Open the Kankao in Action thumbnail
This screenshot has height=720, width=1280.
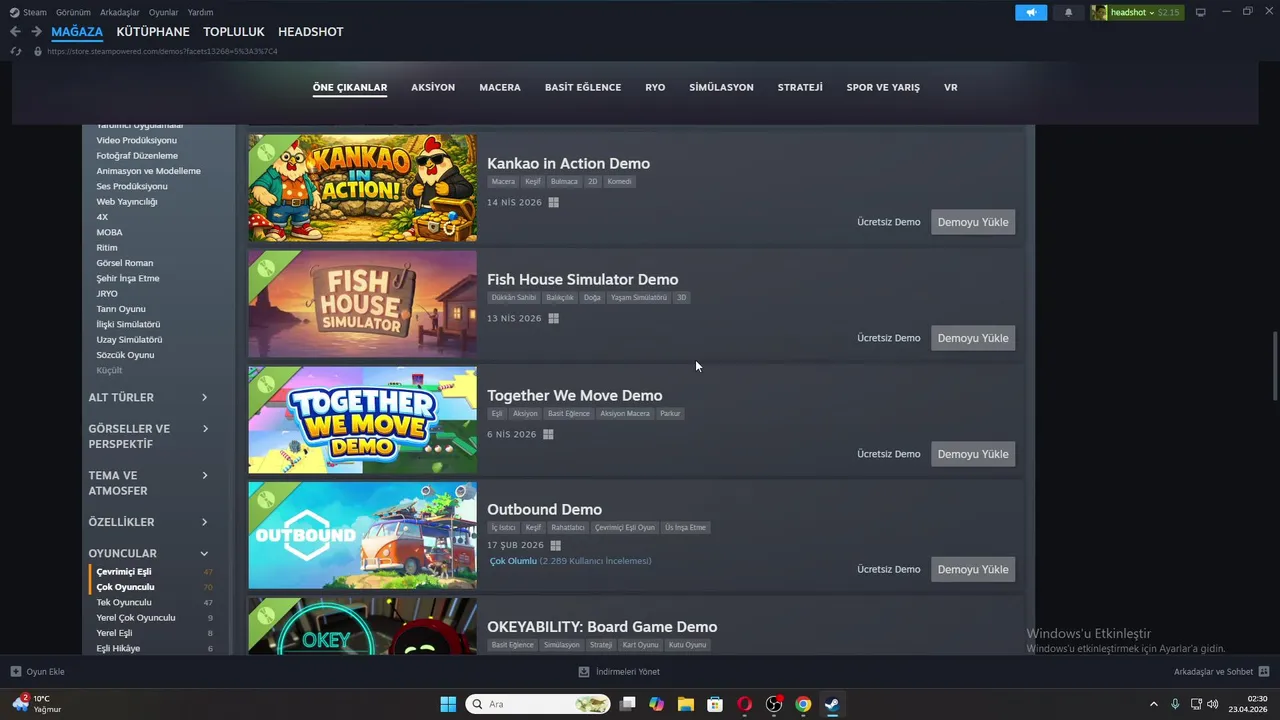[362, 188]
